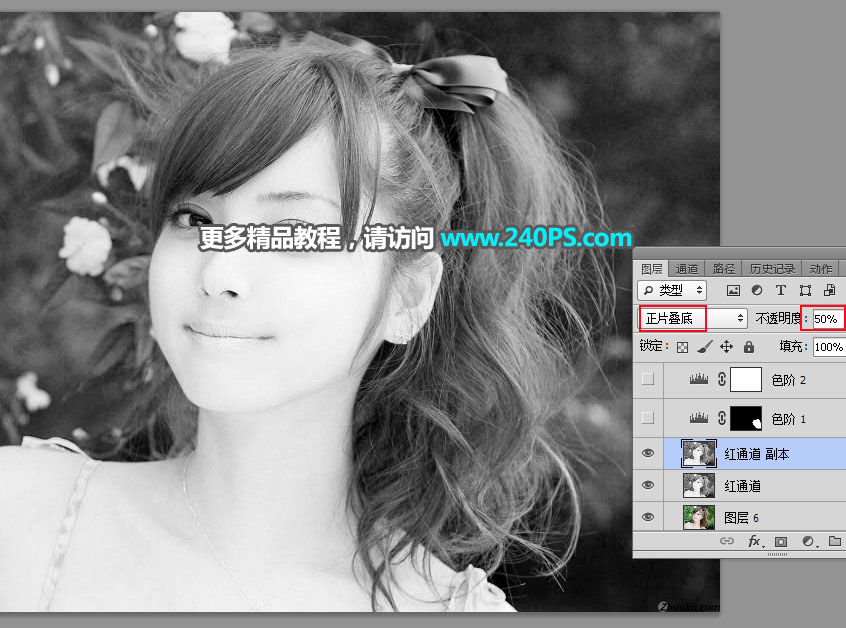Create new fill or adjustment layer
This screenshot has height=628, width=846.
click(808, 541)
